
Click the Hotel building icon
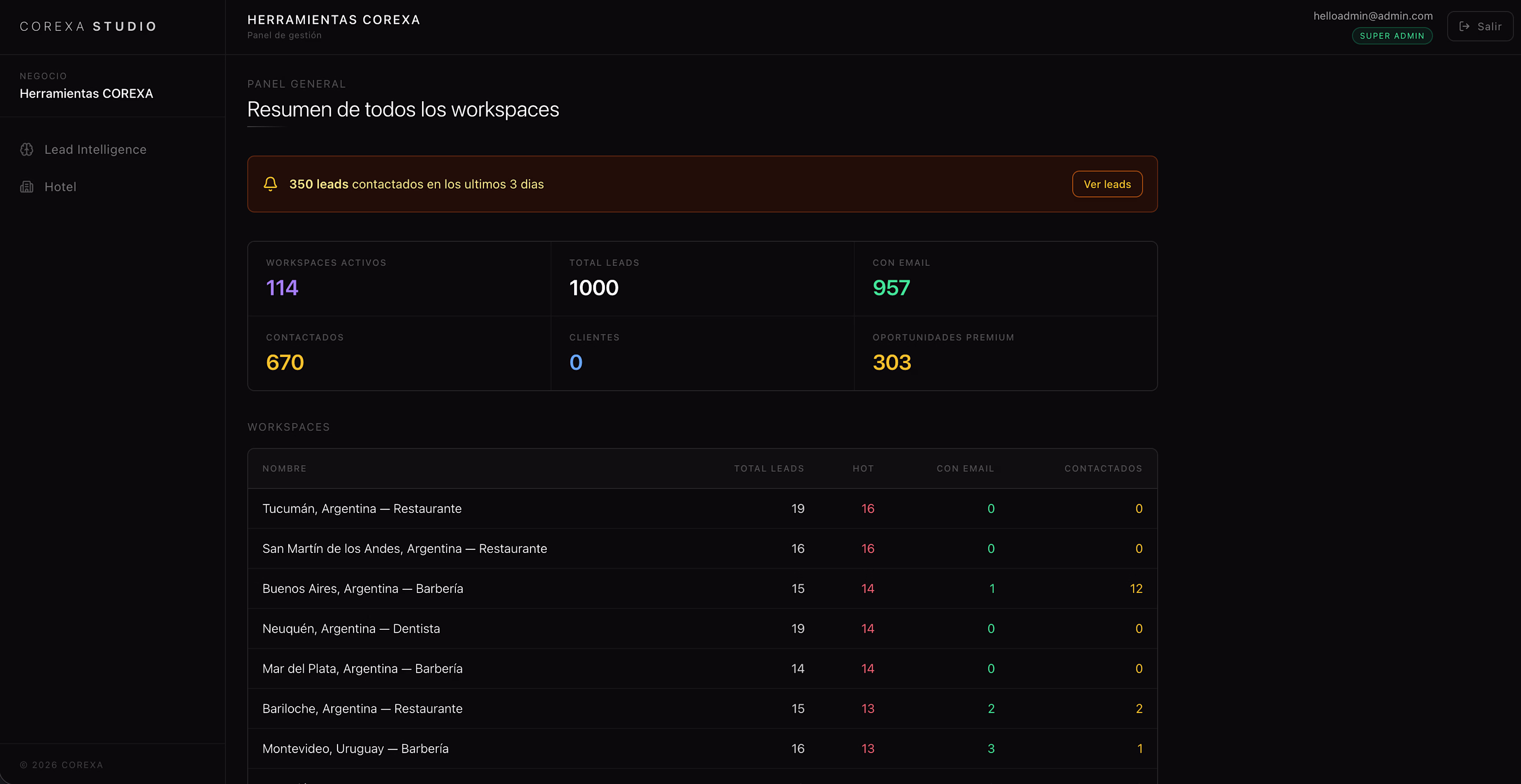point(27,187)
